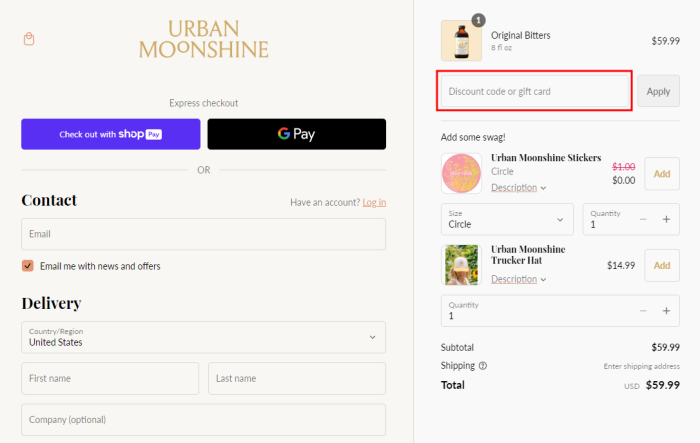
Task: Click the Original Bitters product name
Action: (x=521, y=35)
